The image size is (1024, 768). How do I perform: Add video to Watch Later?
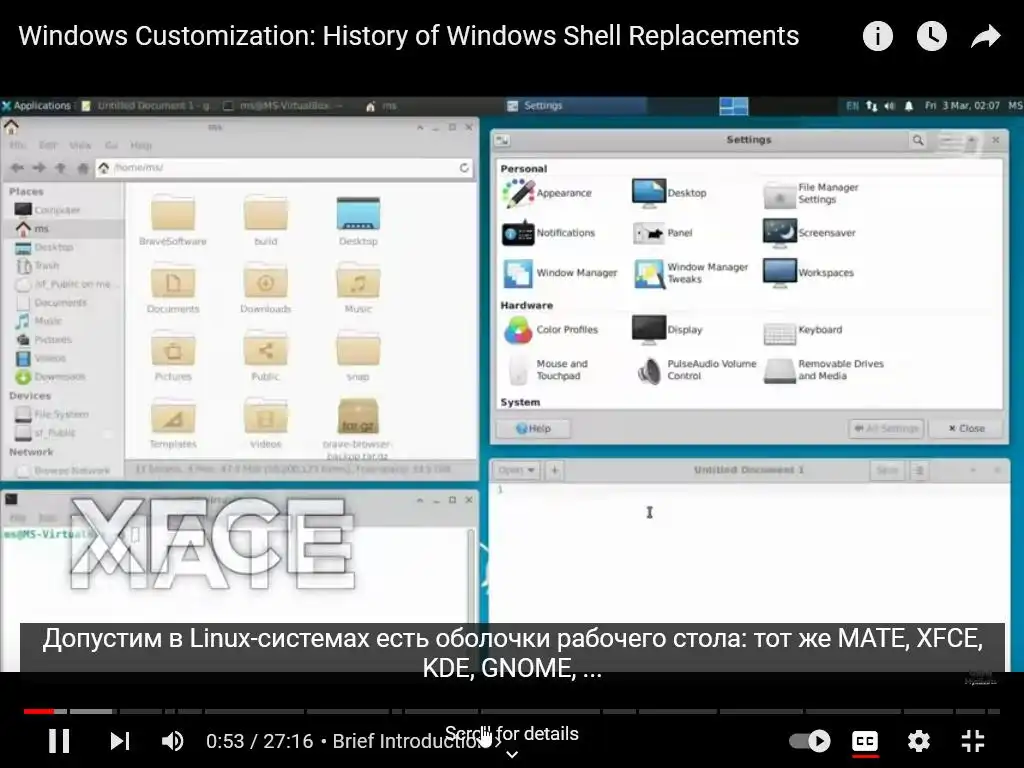point(931,36)
